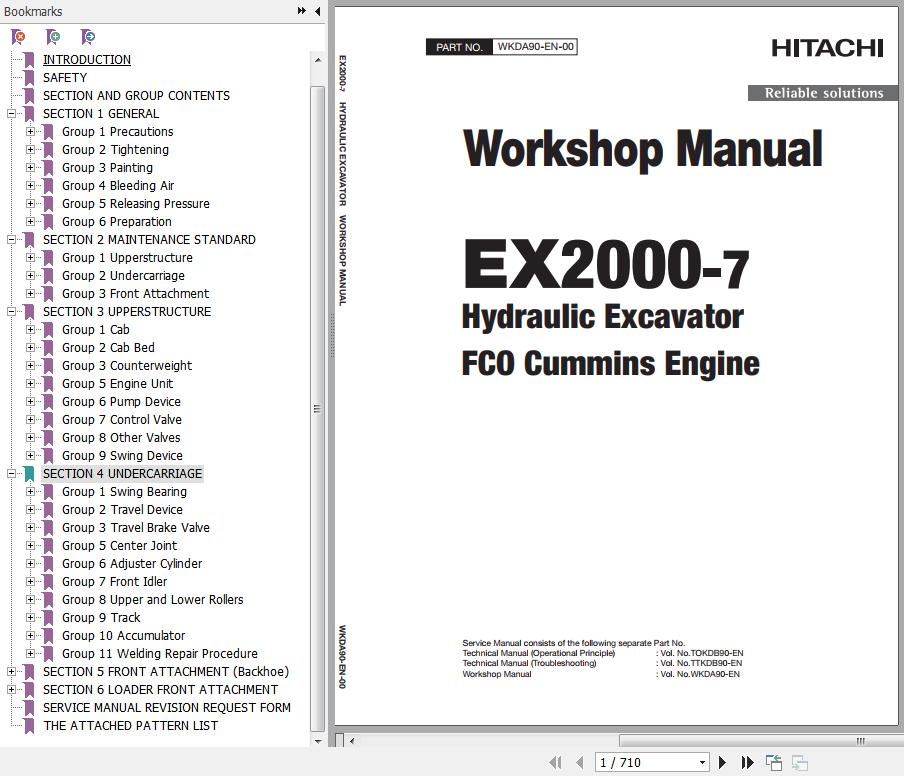Click the delete bookmark icon
The width and height of the screenshot is (904, 776).
18,37
